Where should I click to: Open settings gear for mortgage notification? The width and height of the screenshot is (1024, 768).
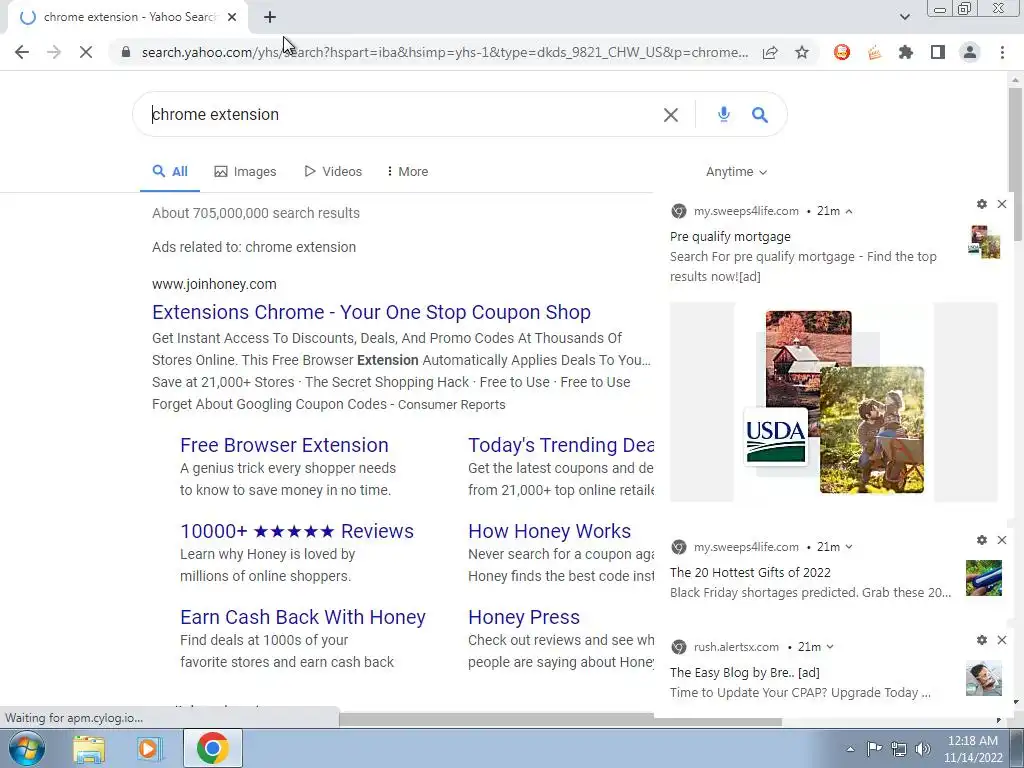pyautogui.click(x=982, y=204)
